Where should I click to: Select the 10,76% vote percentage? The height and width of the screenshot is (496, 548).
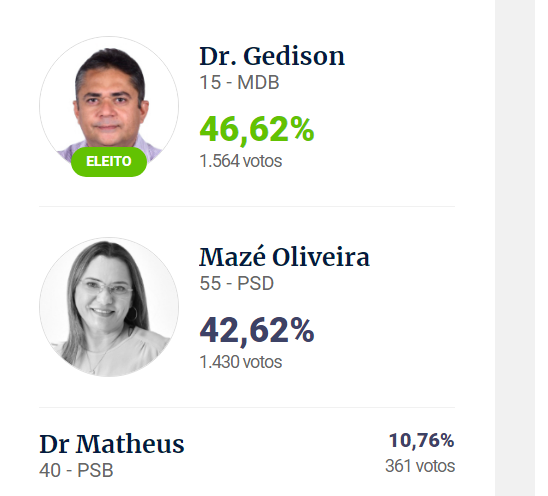(x=421, y=440)
